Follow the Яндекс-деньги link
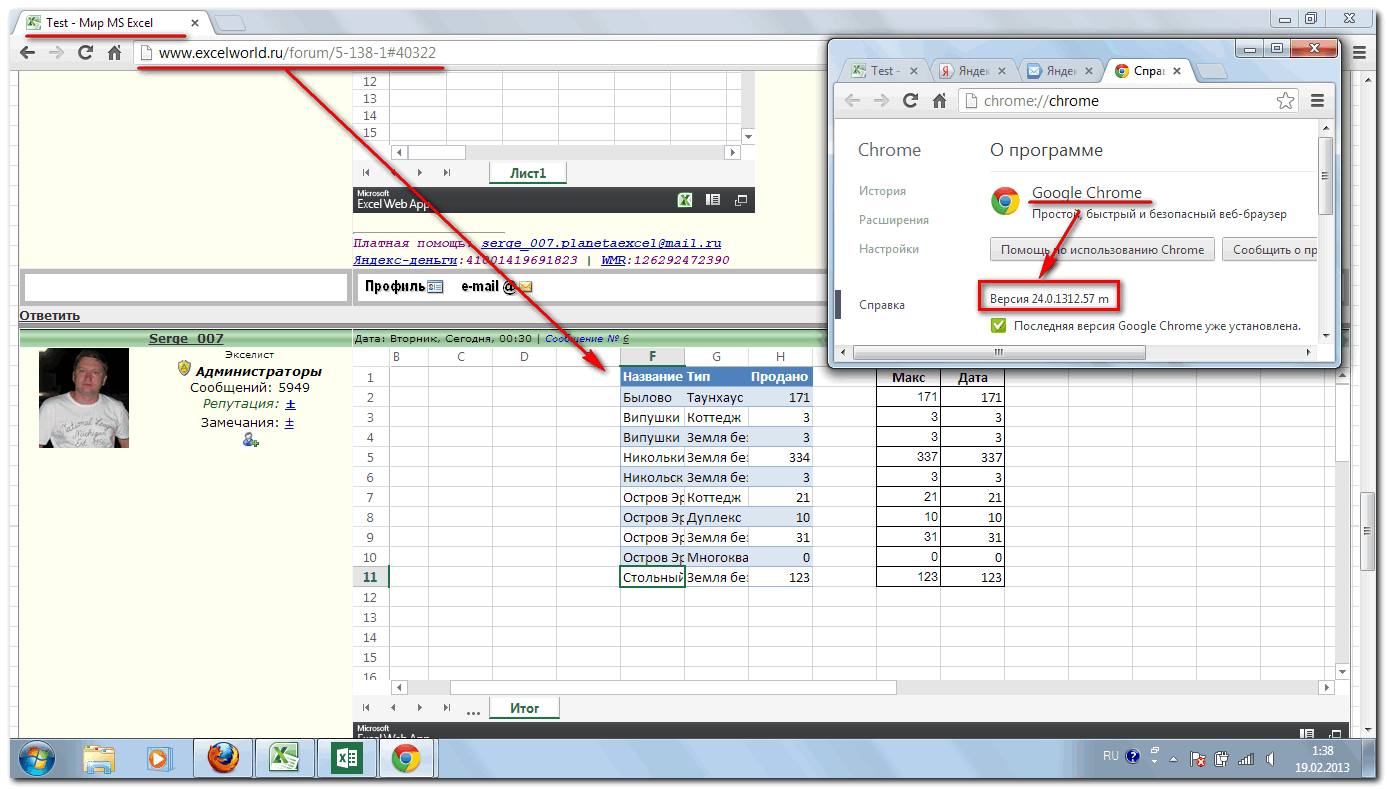Screen dimensions: 1387x789 pos(406,260)
